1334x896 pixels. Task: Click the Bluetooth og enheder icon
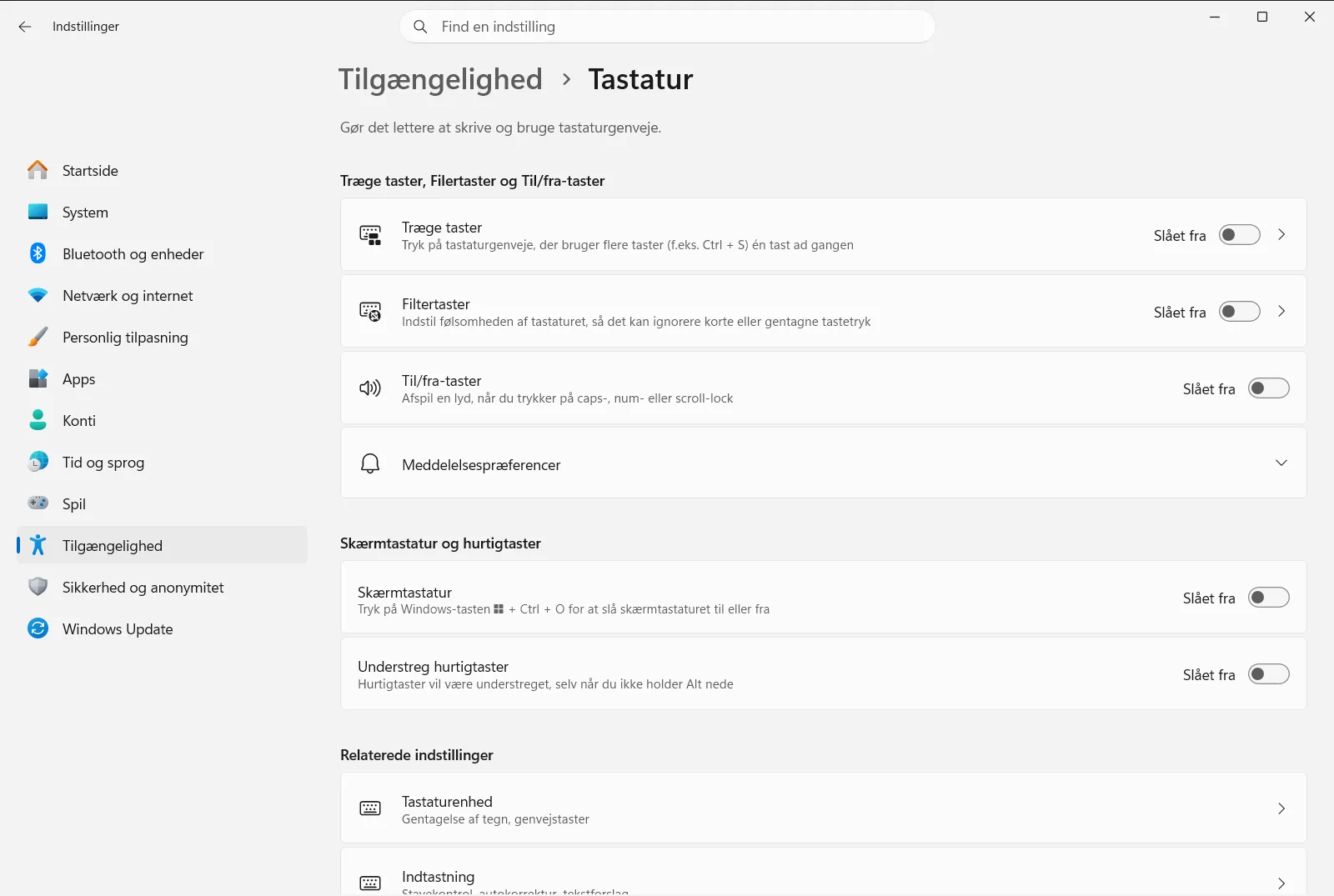pos(38,253)
